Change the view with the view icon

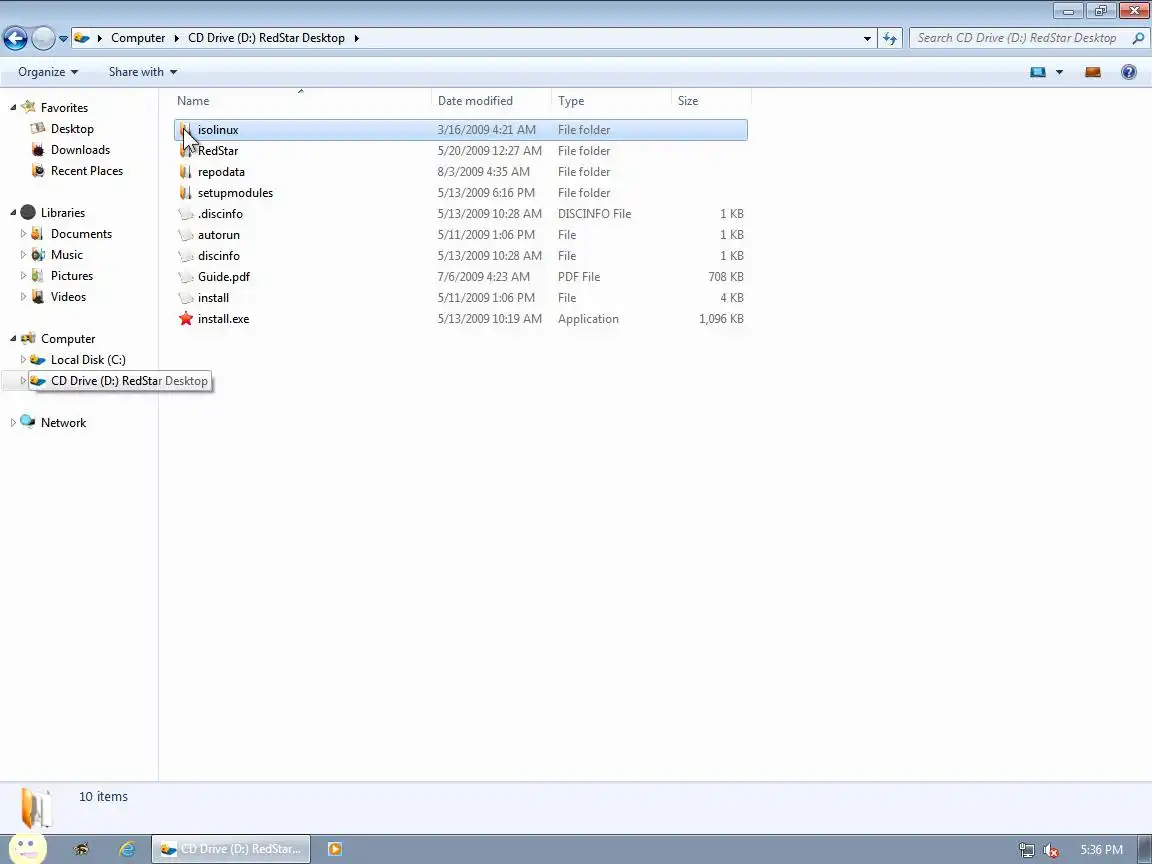tap(1037, 72)
